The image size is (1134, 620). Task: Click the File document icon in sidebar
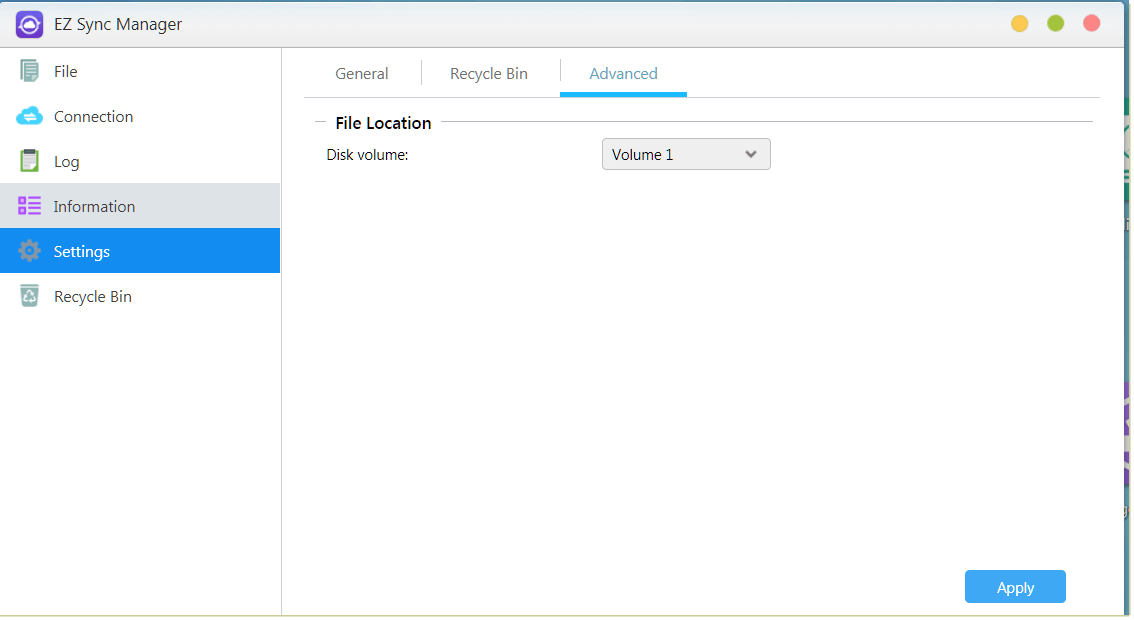(30, 72)
